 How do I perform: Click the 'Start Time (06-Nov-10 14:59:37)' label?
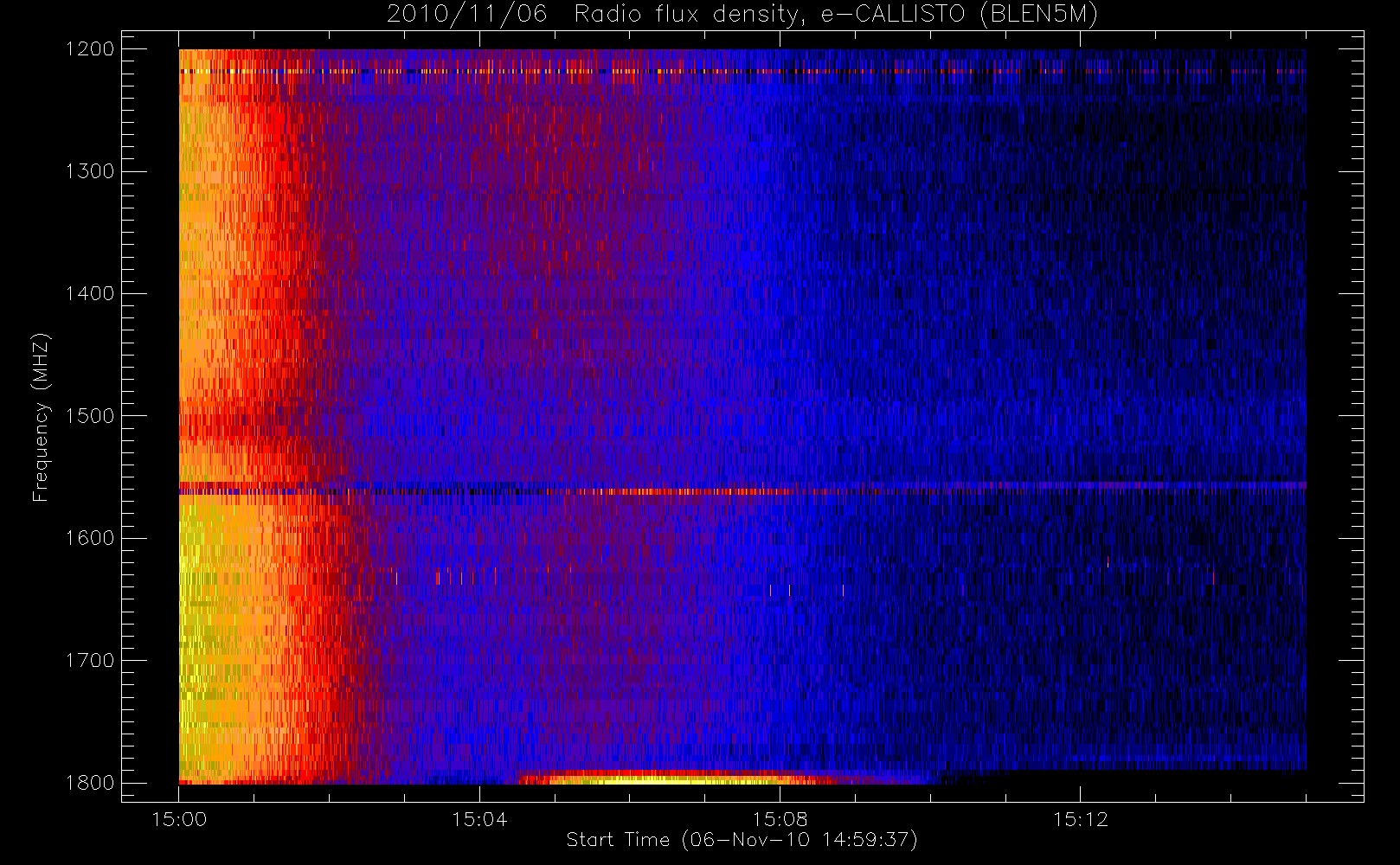742,840
